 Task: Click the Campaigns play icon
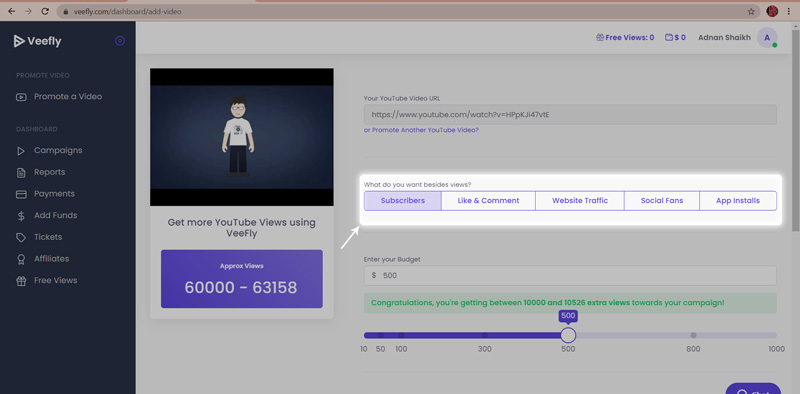click(21, 151)
